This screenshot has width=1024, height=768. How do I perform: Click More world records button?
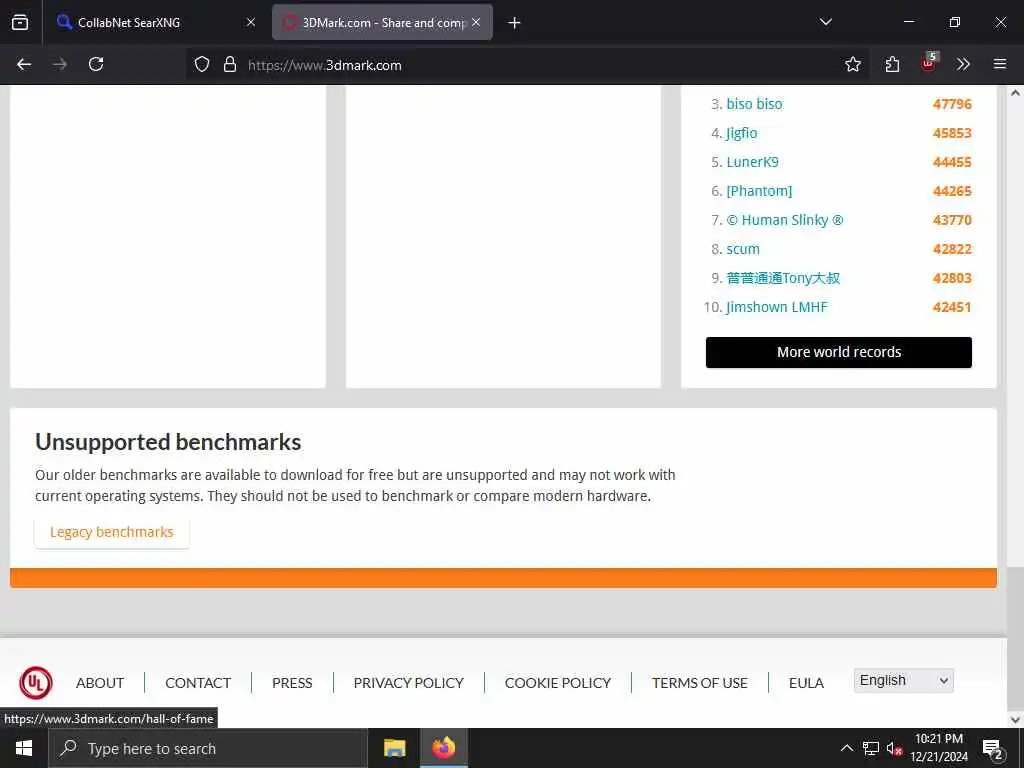(839, 353)
